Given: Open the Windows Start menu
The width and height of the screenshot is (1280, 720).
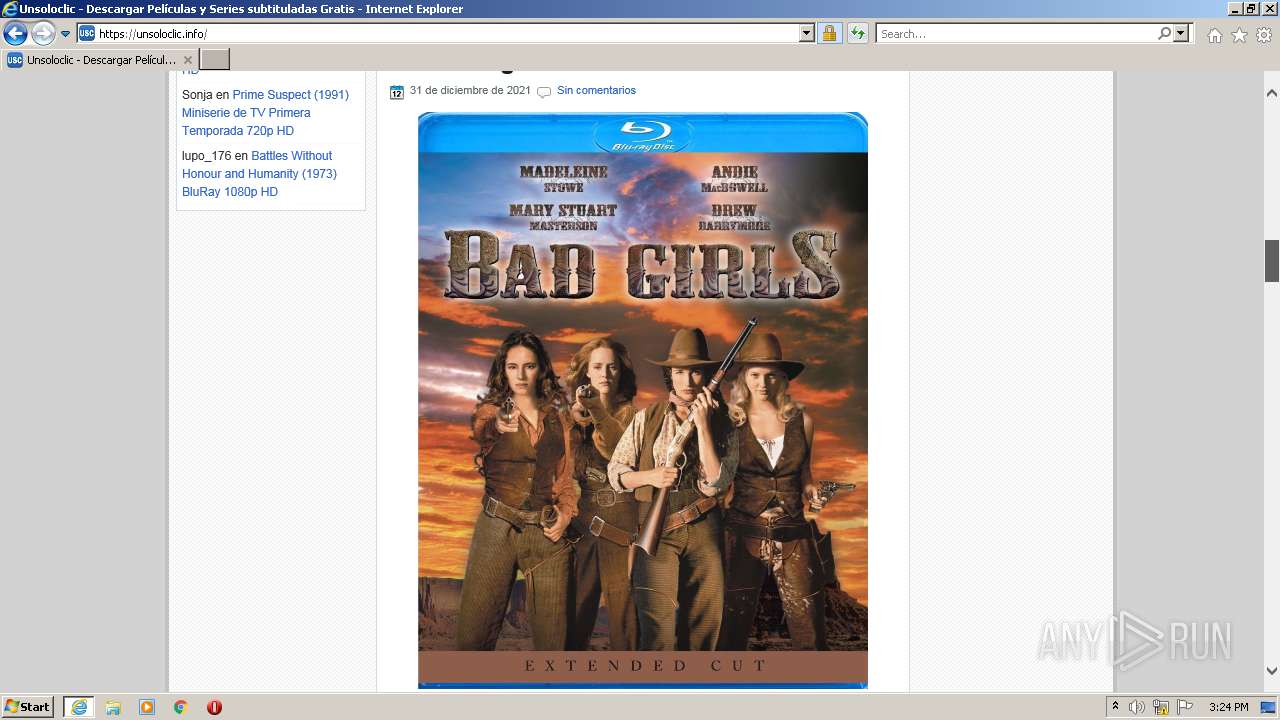Looking at the screenshot, I should (x=28, y=707).
